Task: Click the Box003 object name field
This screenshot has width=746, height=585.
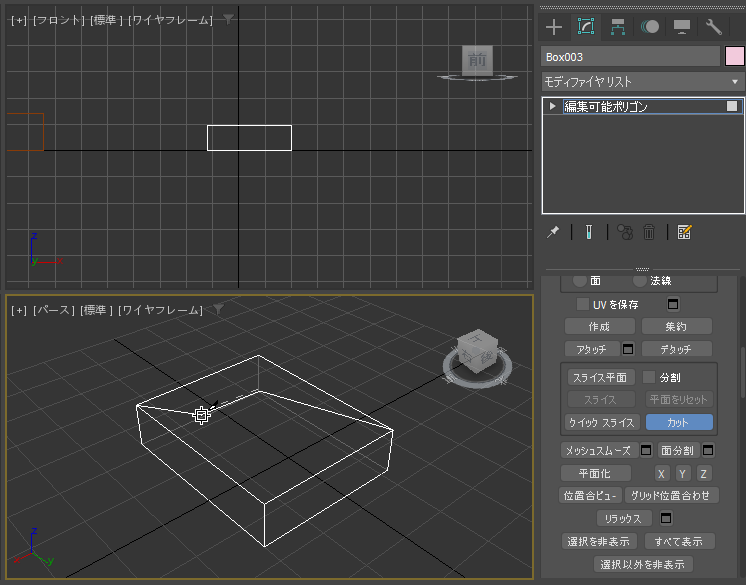Action: (630, 57)
